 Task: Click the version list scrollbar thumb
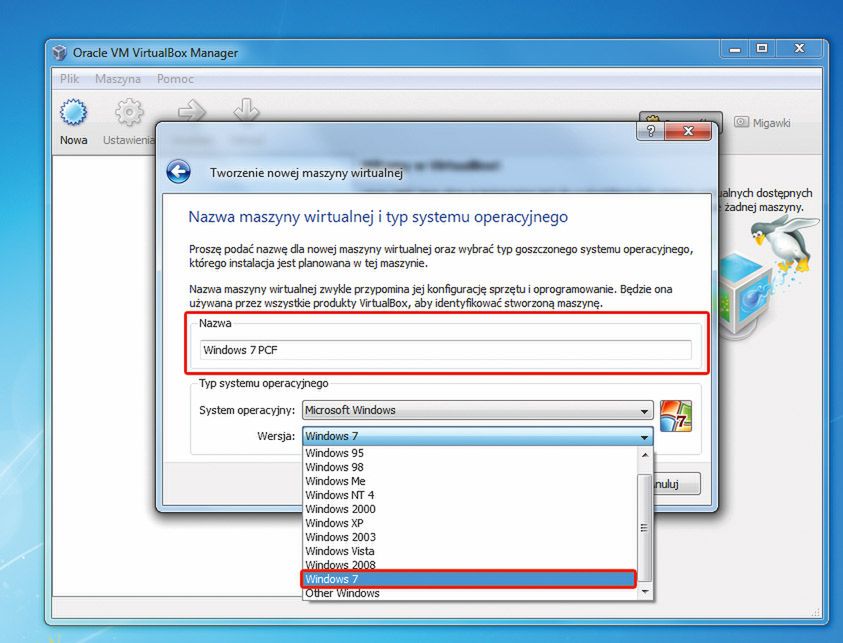coord(645,527)
